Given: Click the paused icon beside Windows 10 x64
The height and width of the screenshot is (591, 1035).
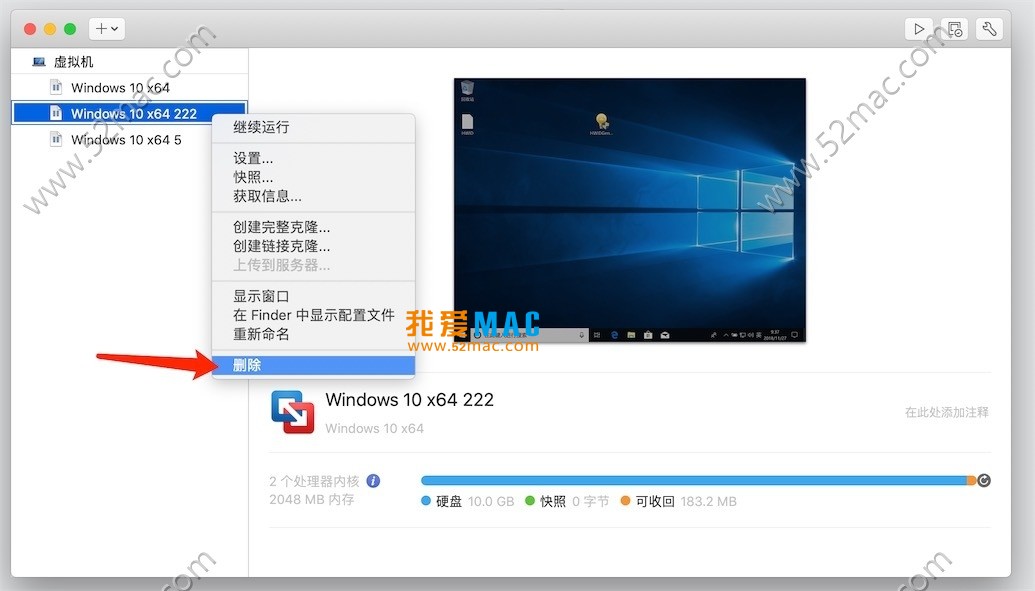Looking at the screenshot, I should [56, 87].
